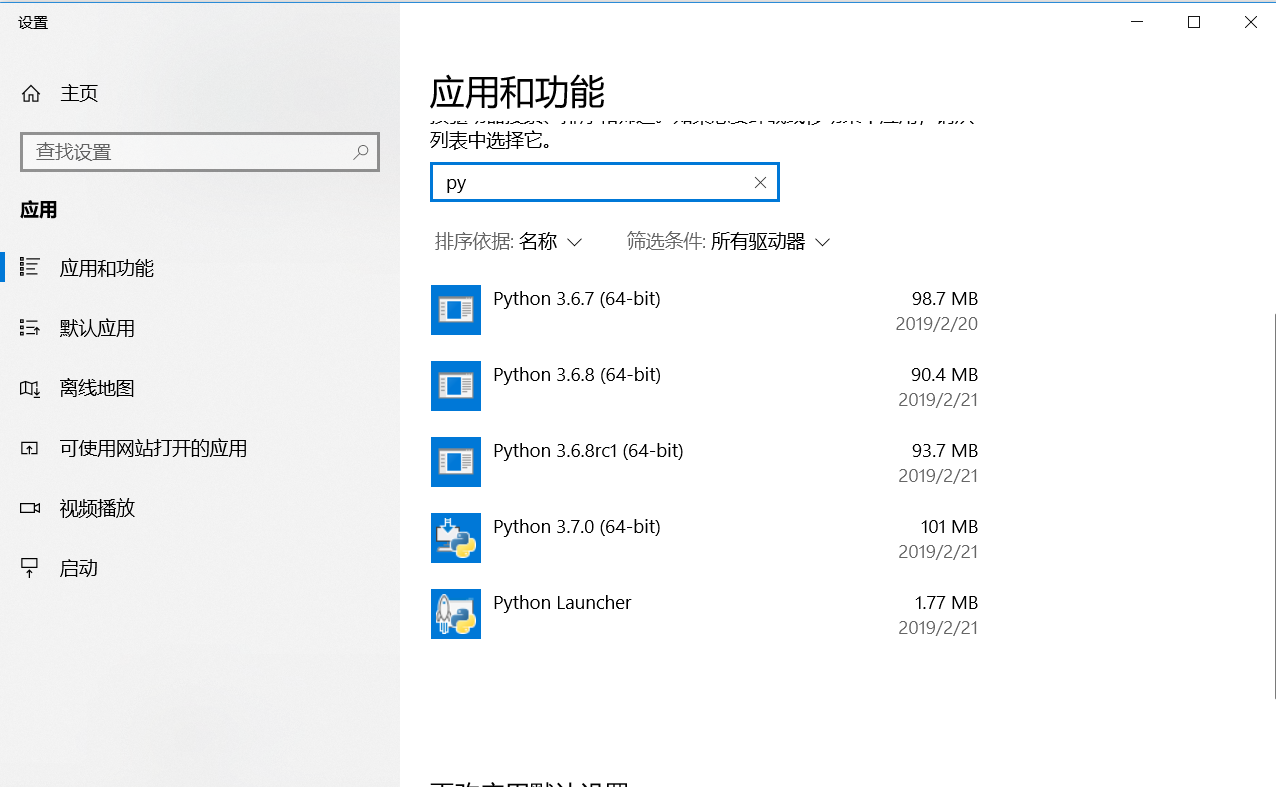Click the Home icon next to 主页
The width and height of the screenshot is (1276, 787).
point(31,94)
